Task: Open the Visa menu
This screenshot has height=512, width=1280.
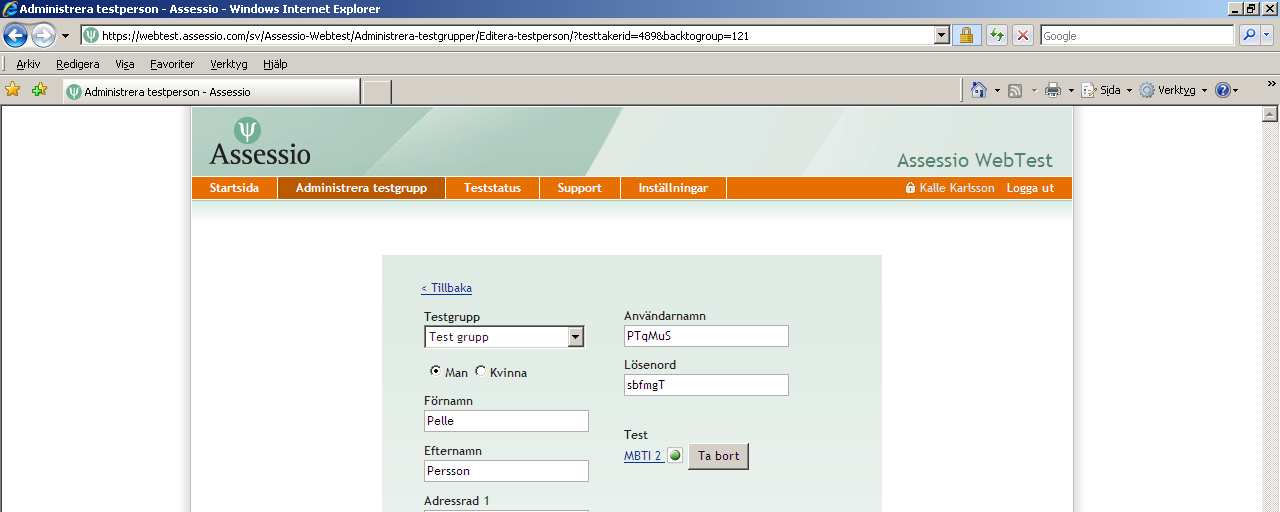Action: click(x=125, y=64)
